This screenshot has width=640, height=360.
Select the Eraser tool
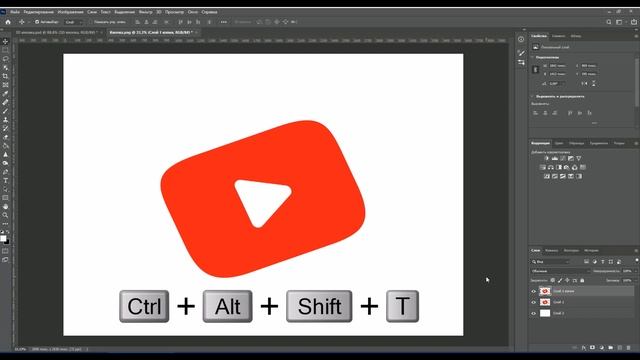click(5, 137)
